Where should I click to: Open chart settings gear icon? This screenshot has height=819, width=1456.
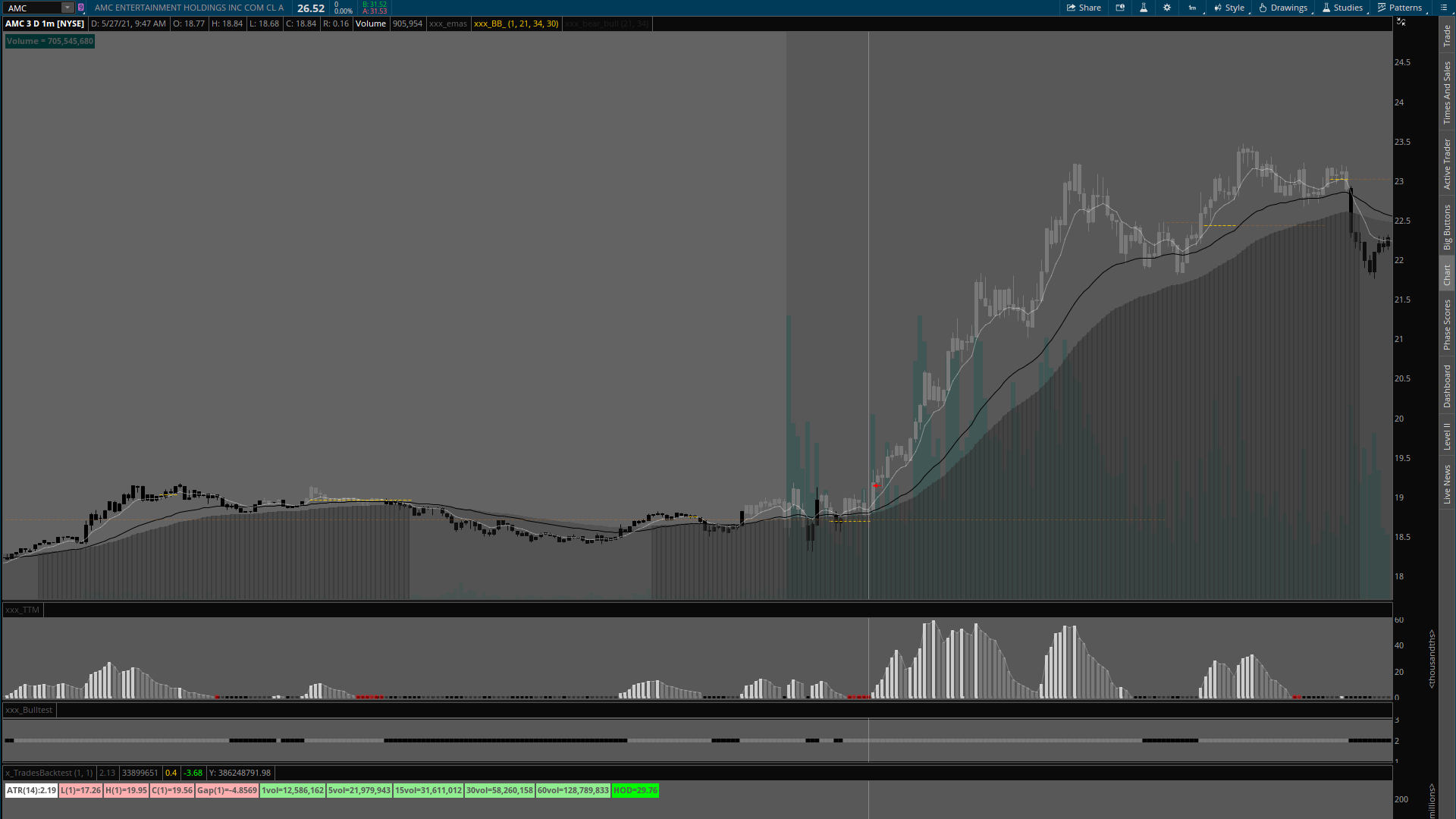1167,8
